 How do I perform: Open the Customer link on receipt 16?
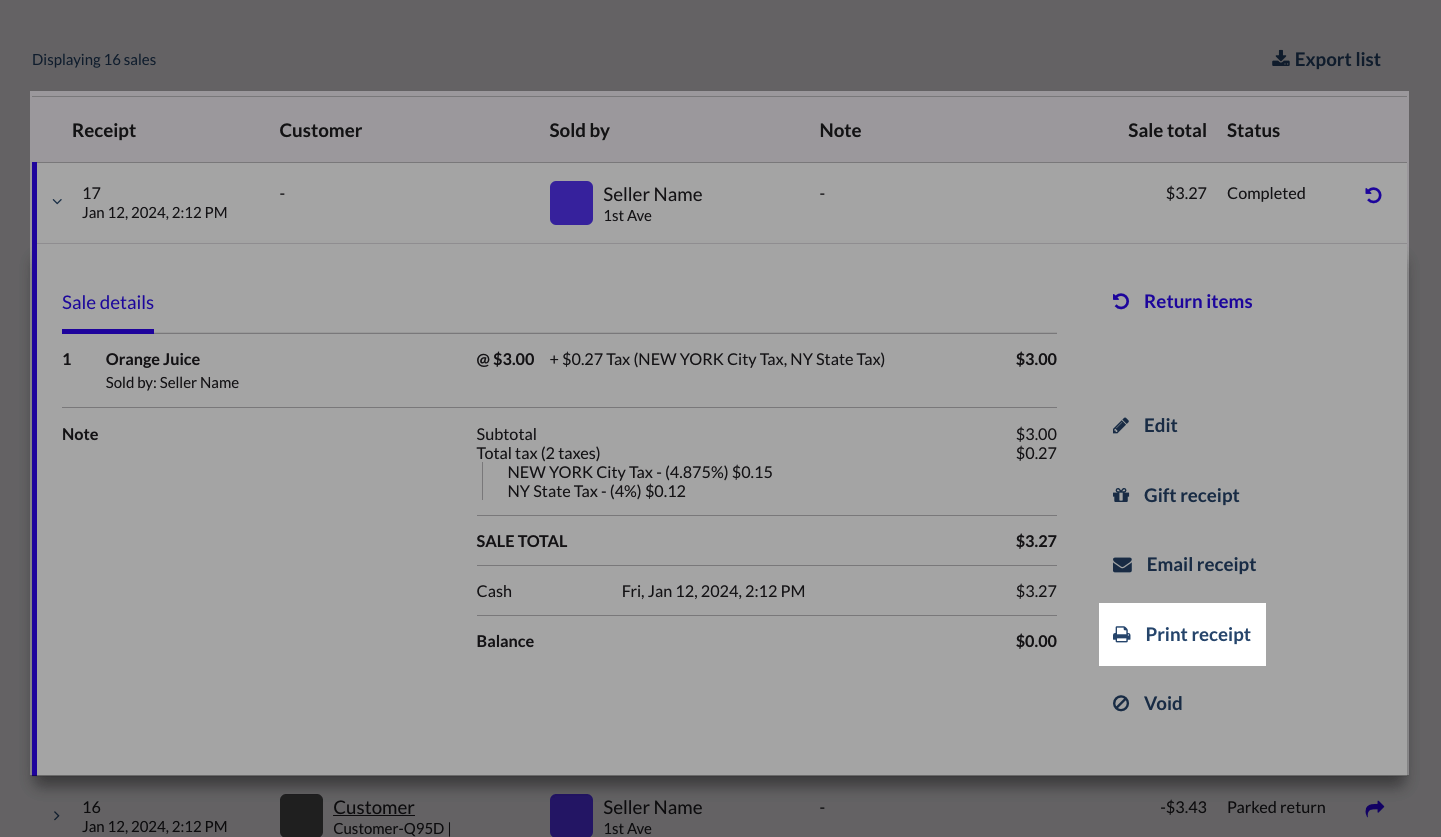click(x=373, y=807)
